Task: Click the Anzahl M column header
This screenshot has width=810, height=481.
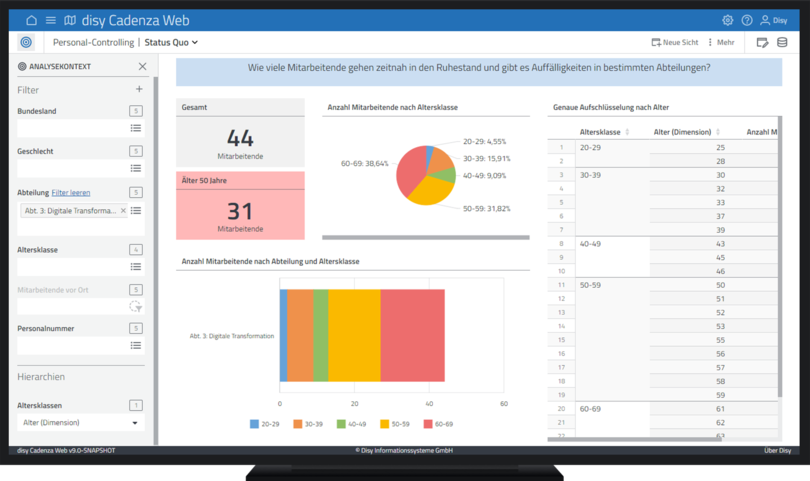Action: click(761, 132)
